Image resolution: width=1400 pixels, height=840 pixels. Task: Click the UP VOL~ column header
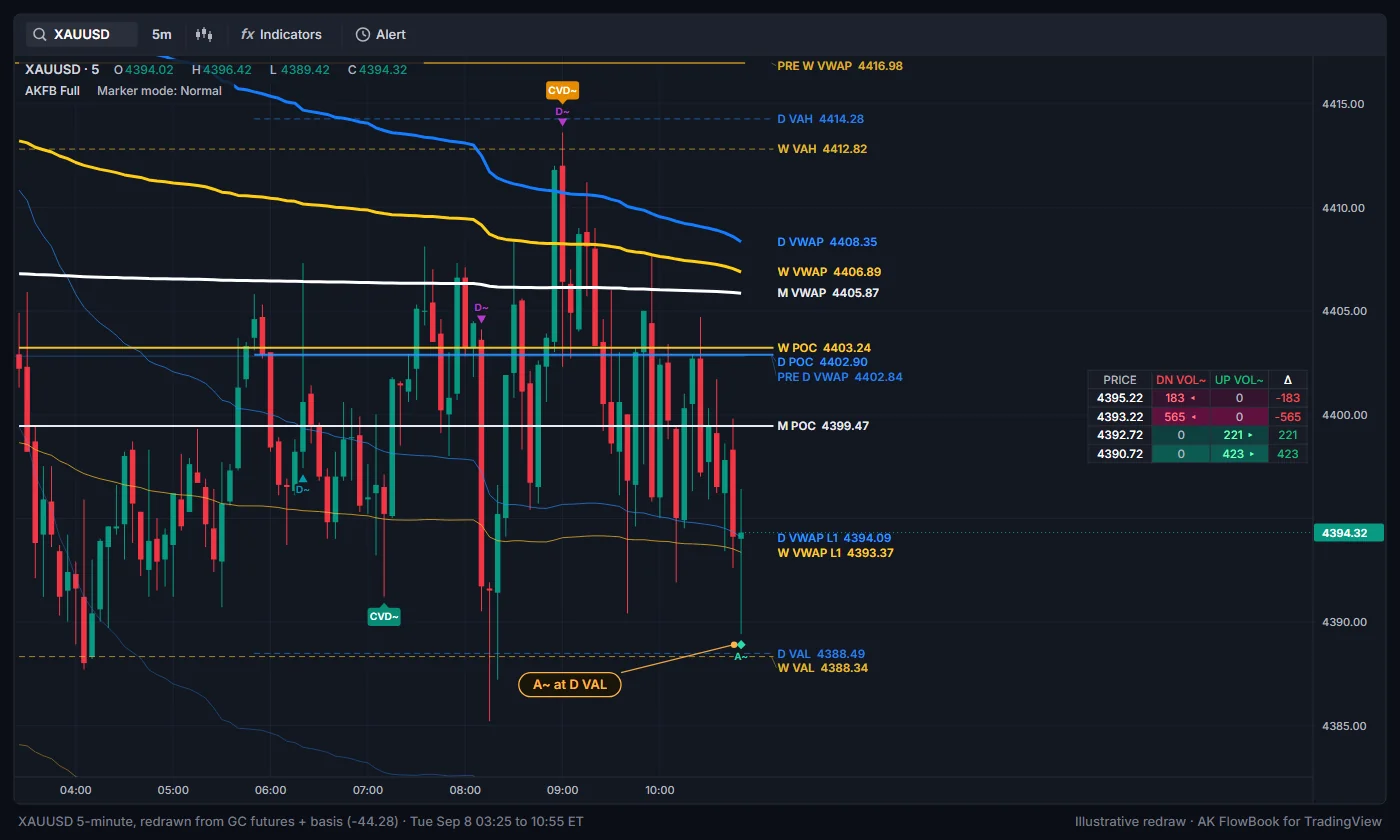click(1239, 380)
